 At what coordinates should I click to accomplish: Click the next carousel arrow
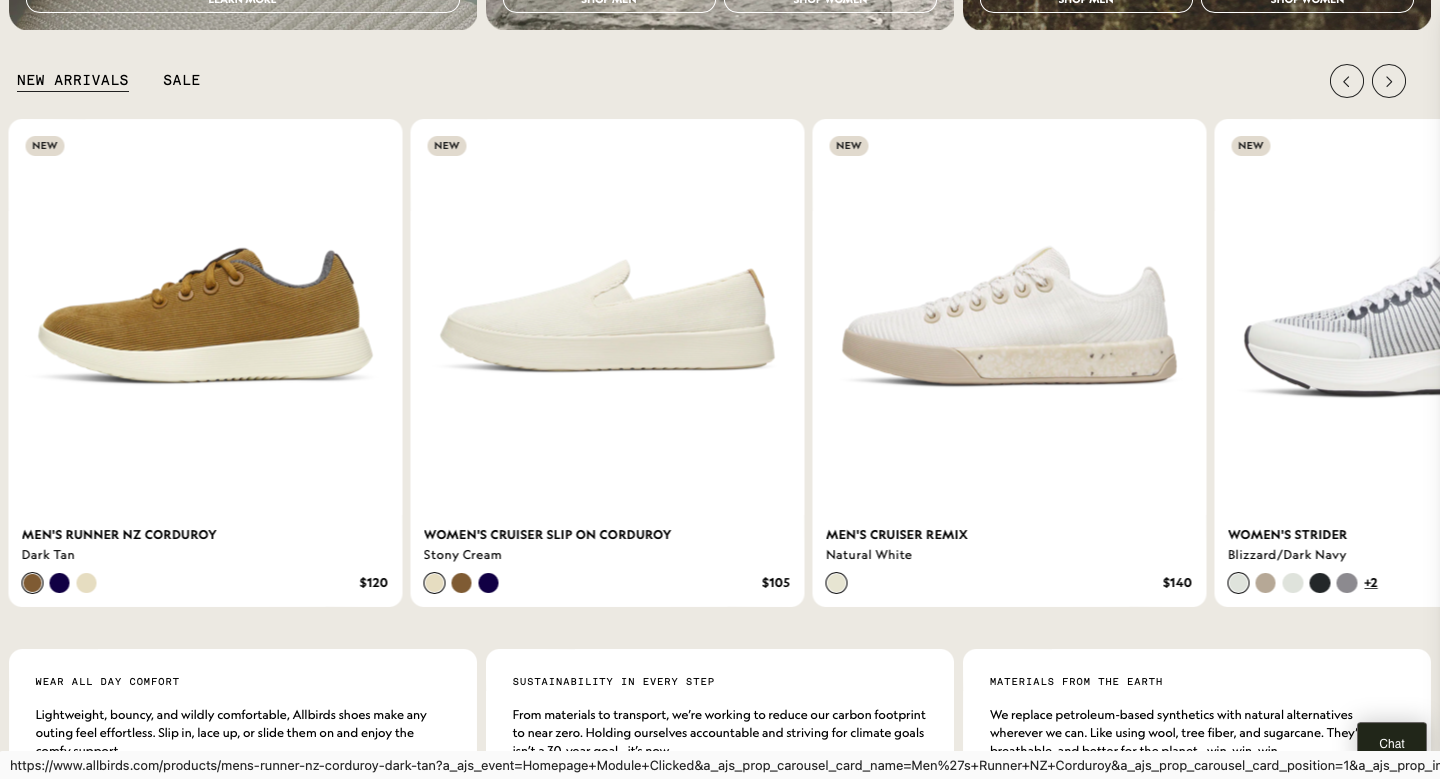(x=1389, y=81)
